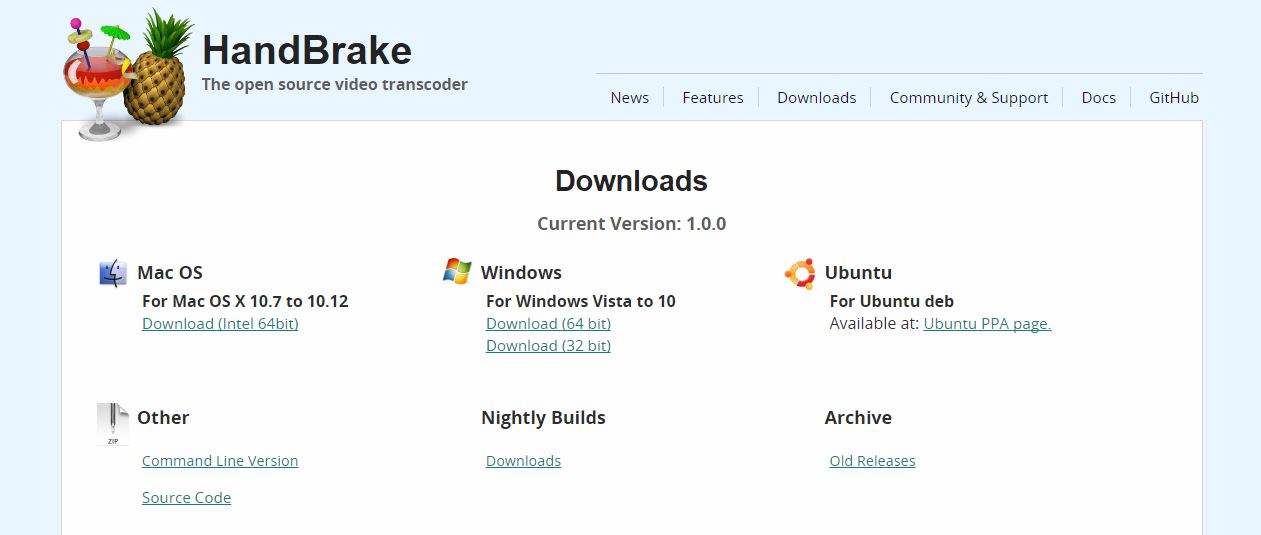The height and width of the screenshot is (535, 1261).
Task: Open the Ubuntu PPA page link
Action: pos(987,324)
